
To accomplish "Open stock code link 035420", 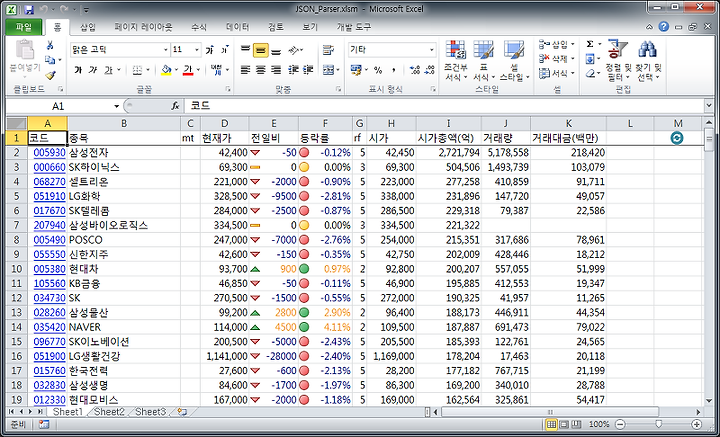I will click(50, 327).
